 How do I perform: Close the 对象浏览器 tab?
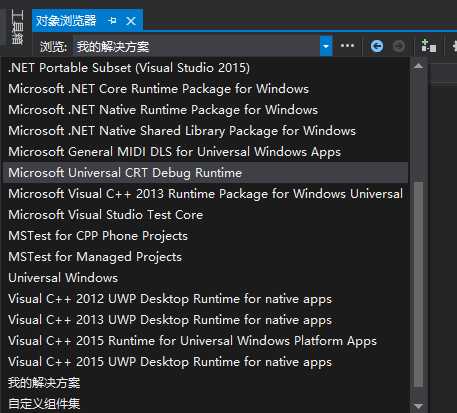131,21
